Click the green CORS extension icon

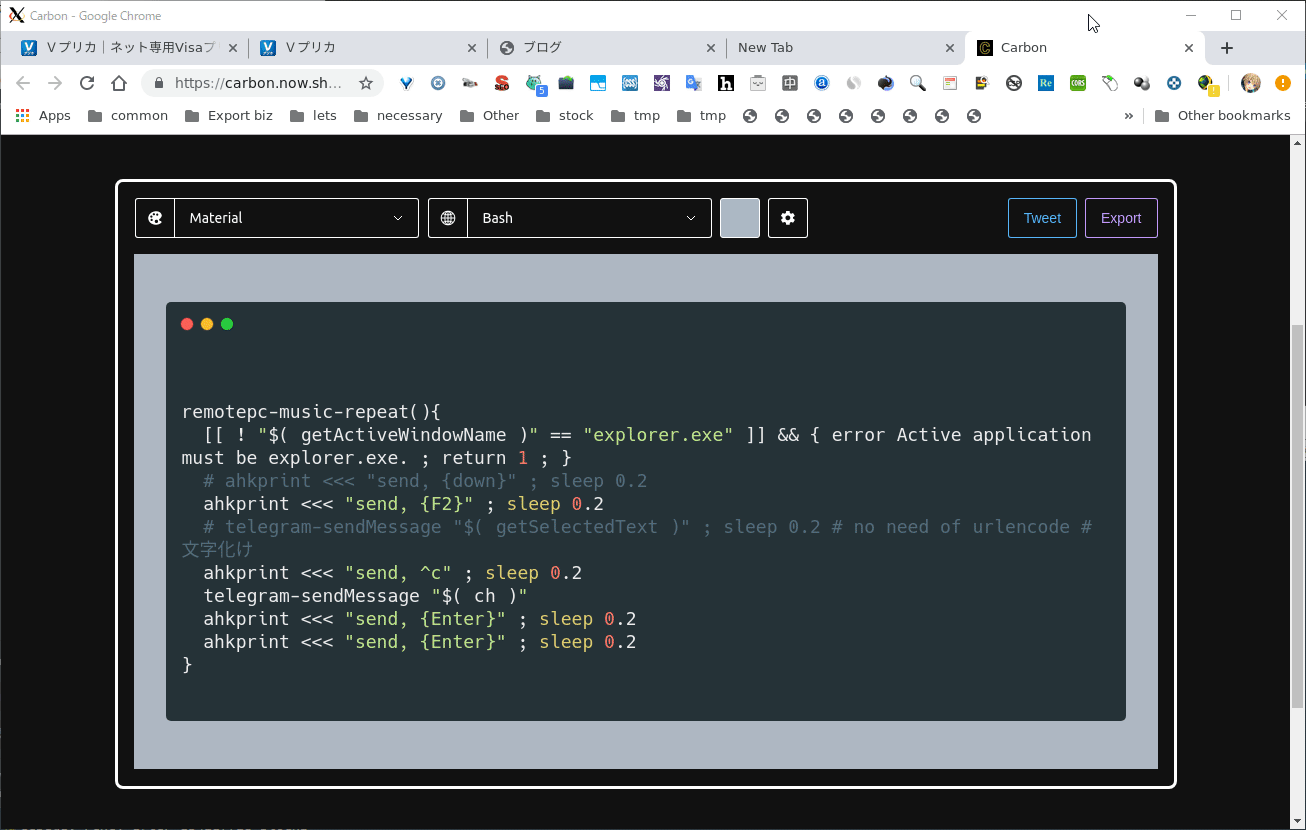(1077, 83)
